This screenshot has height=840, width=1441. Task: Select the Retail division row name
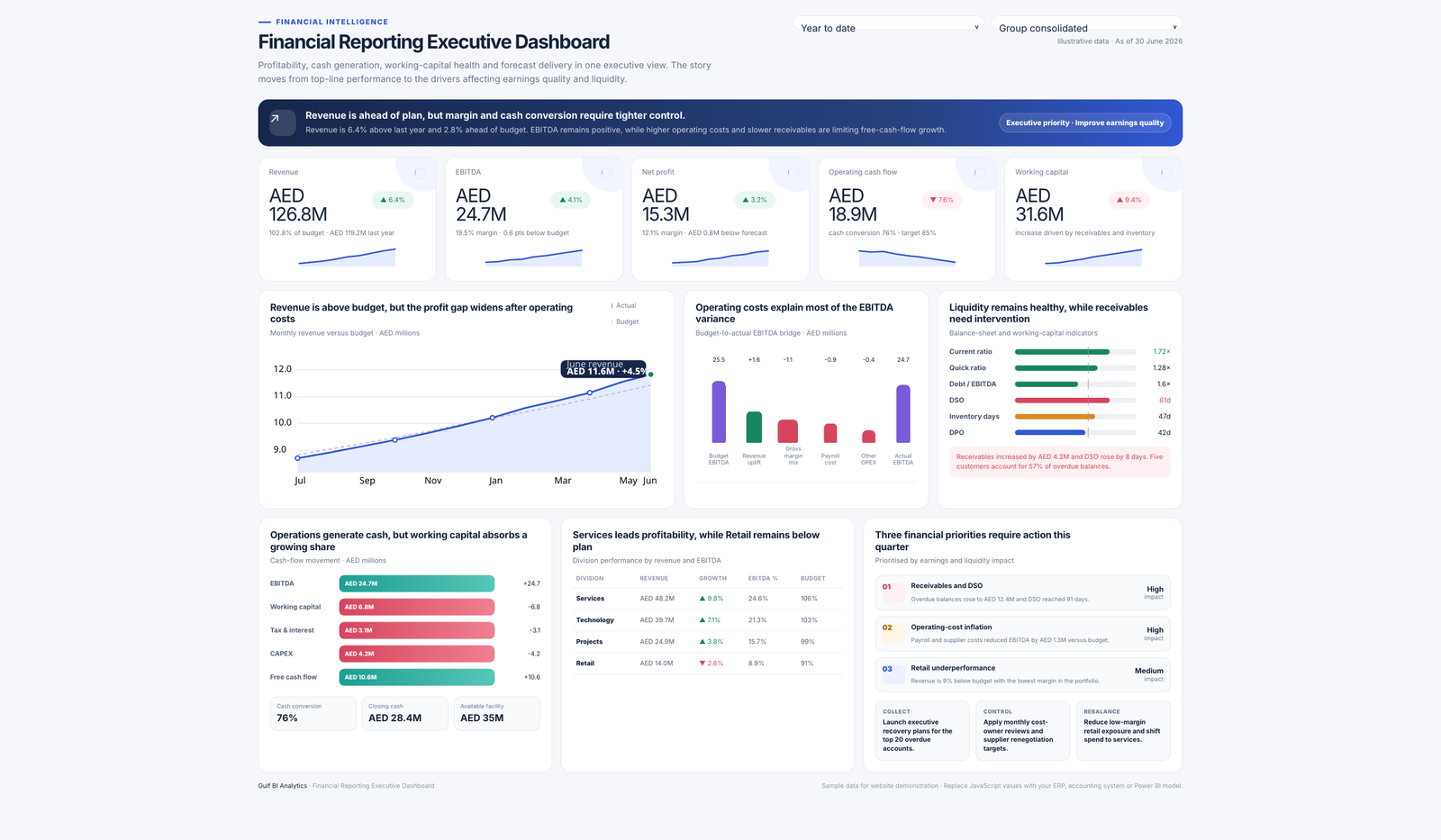(585, 664)
